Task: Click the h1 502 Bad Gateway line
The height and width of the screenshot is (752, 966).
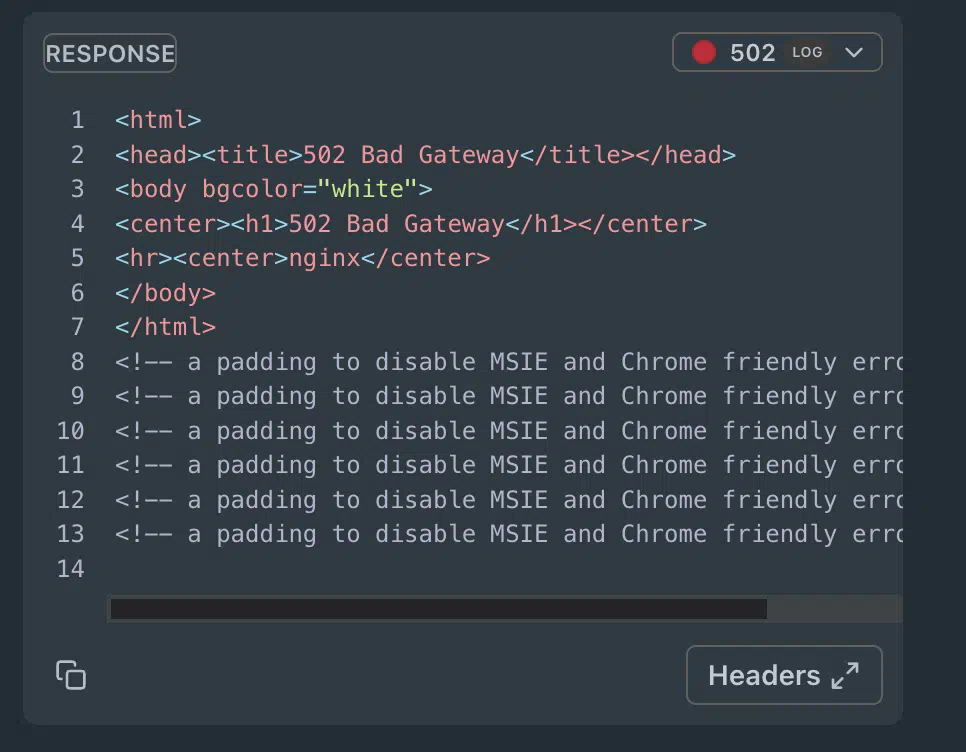Action: 411,224
